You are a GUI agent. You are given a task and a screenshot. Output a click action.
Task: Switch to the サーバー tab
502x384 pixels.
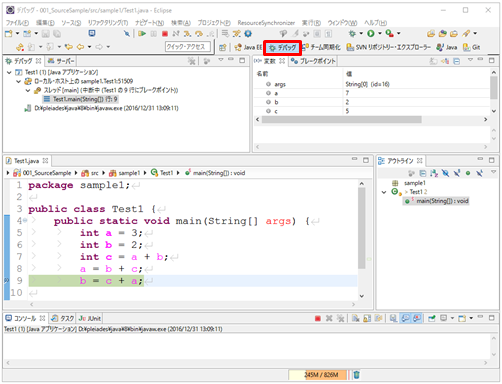(x=61, y=61)
